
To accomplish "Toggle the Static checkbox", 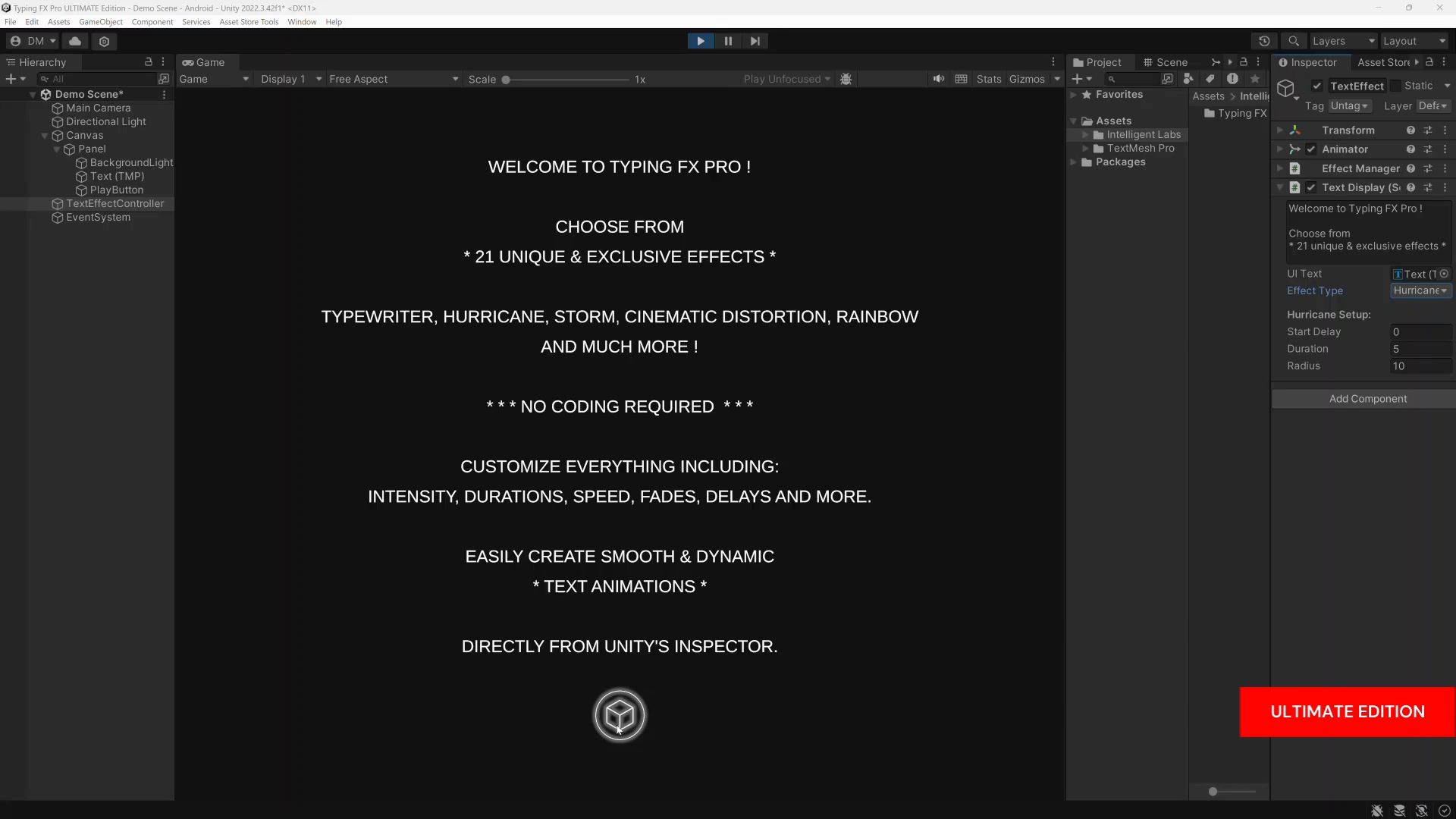I will tap(1396, 86).
